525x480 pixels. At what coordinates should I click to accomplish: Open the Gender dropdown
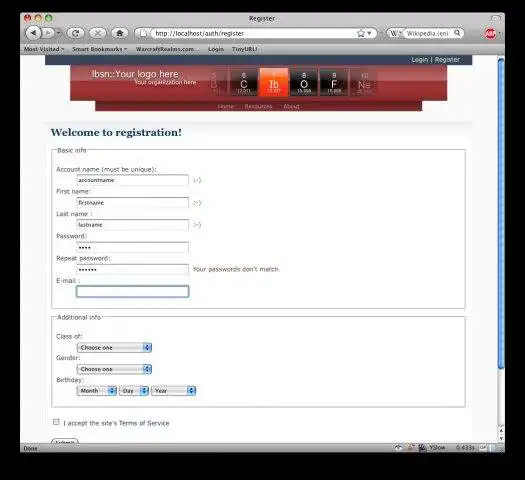point(114,369)
